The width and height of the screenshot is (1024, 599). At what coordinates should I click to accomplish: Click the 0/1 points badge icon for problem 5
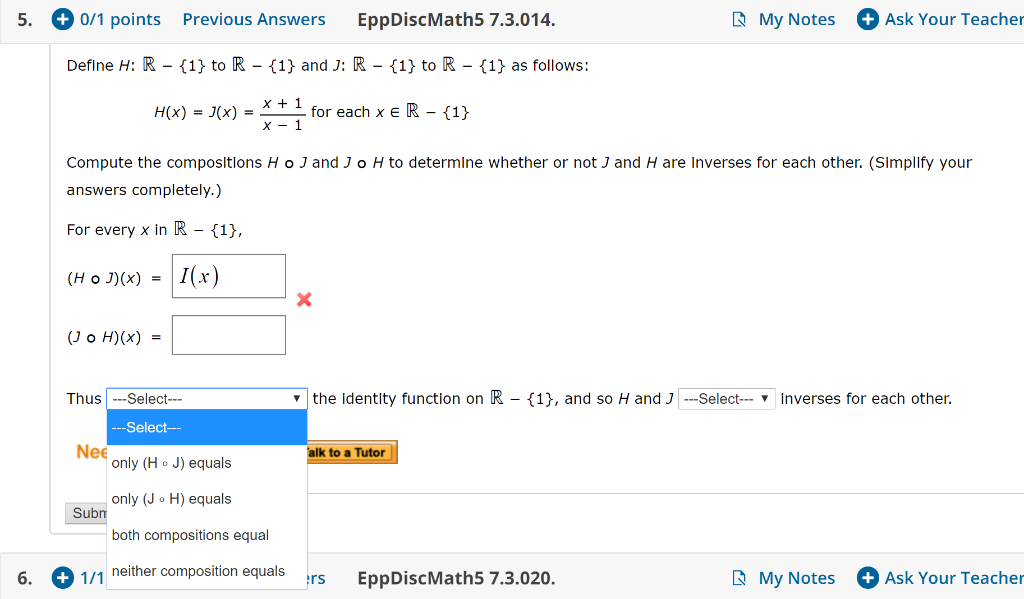pyautogui.click(x=61, y=18)
